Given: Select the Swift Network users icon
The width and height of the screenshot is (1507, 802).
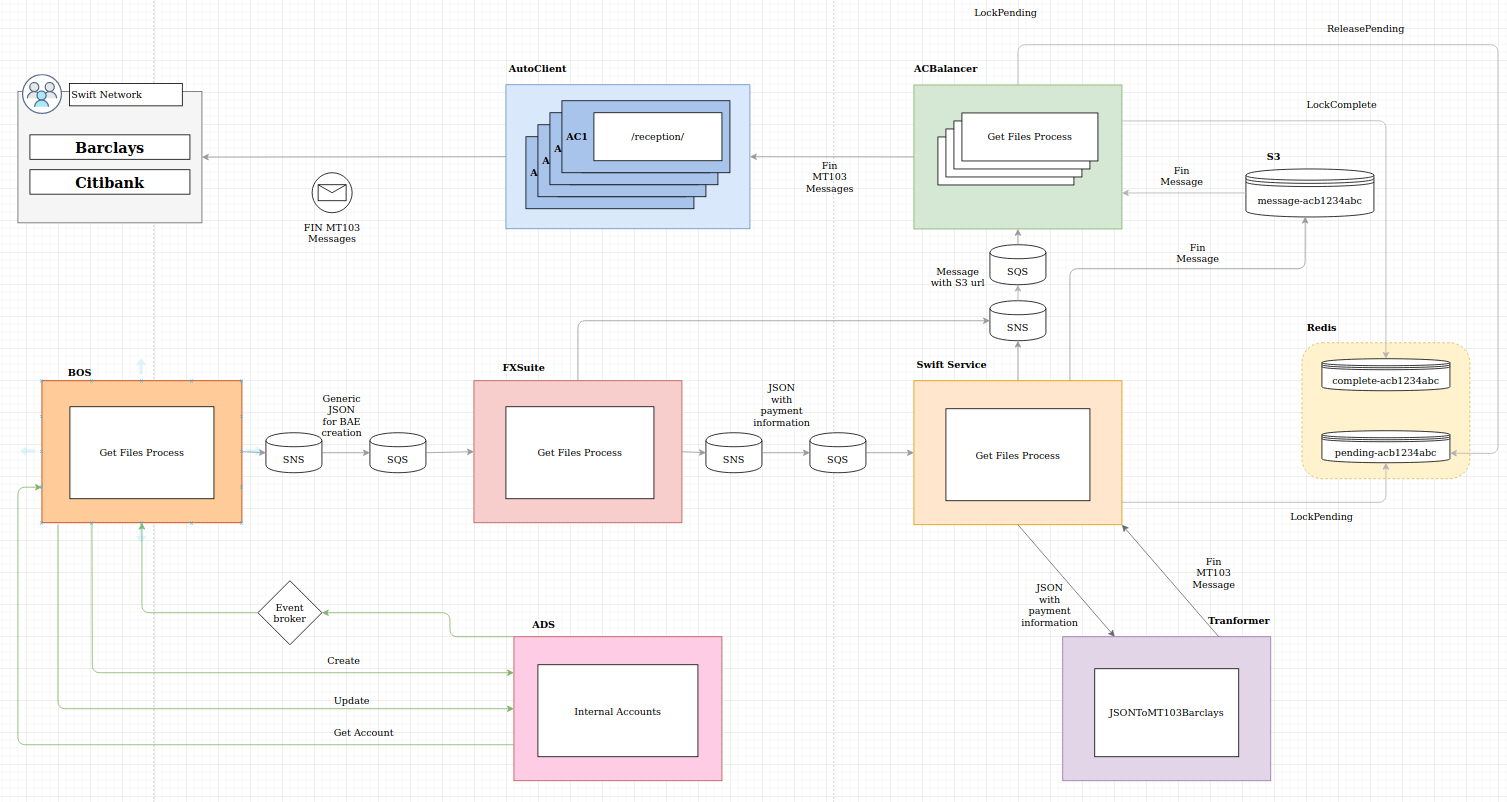Looking at the screenshot, I should [x=42, y=93].
